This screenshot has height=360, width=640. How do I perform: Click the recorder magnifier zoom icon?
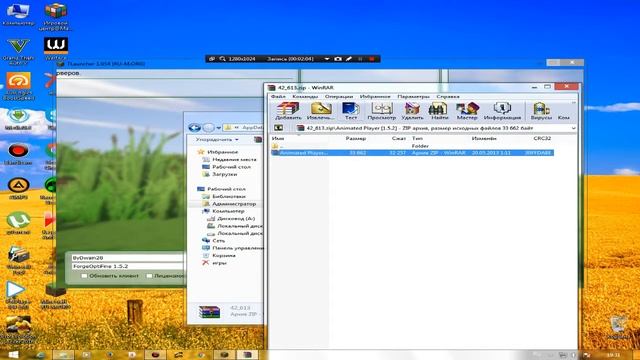click(x=222, y=59)
